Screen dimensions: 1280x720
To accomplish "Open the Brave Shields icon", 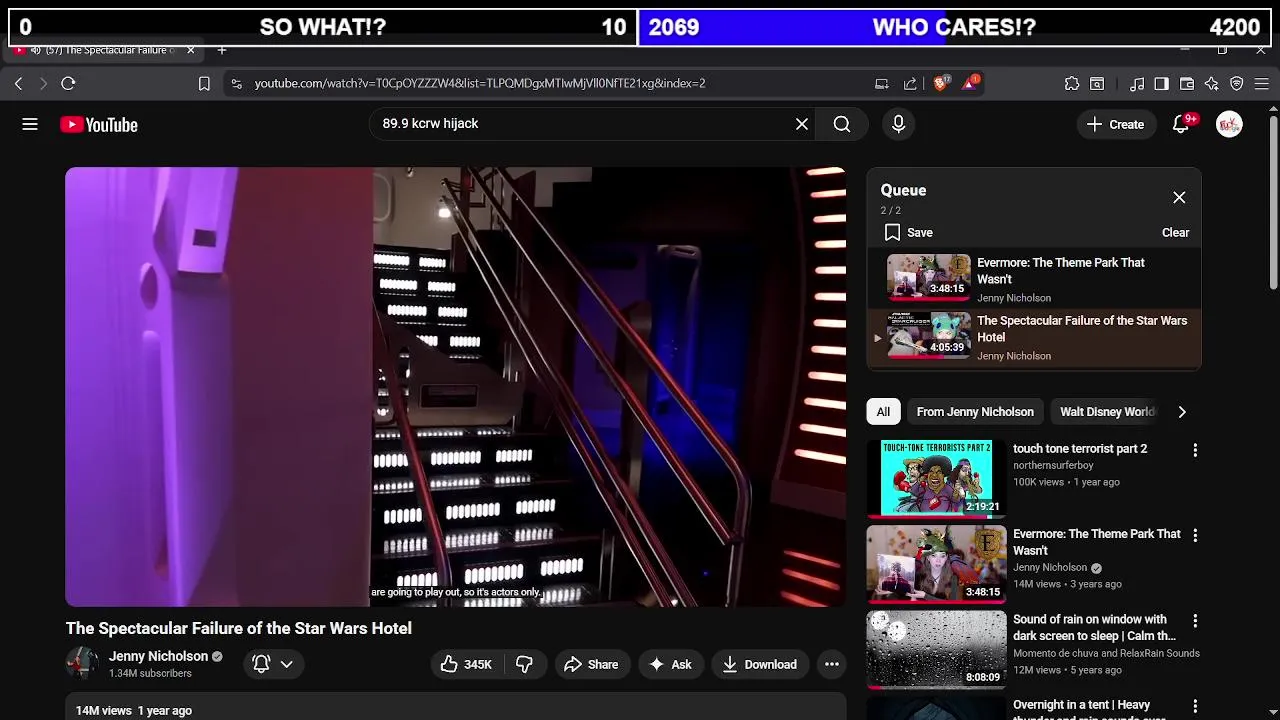I will click(x=940, y=84).
